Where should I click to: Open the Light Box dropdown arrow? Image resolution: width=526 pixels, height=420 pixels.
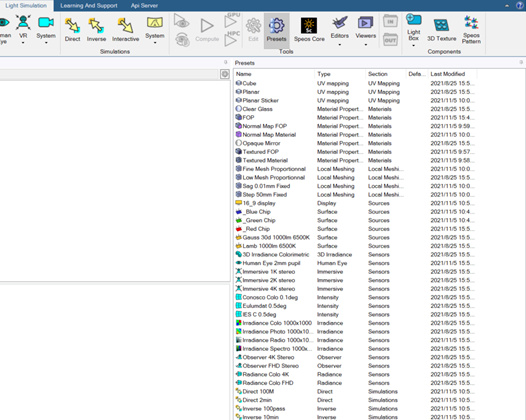[413, 46]
